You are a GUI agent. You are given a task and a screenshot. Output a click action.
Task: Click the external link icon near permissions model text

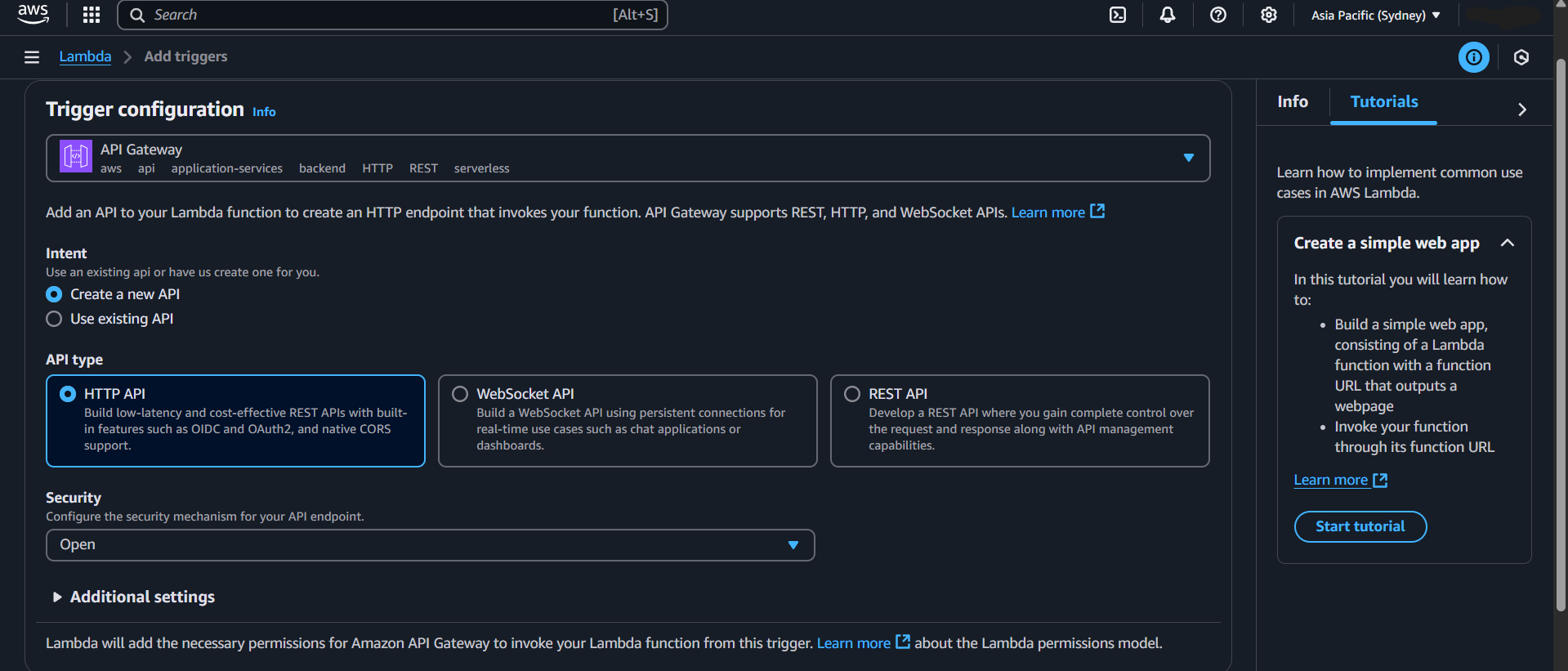coord(903,642)
